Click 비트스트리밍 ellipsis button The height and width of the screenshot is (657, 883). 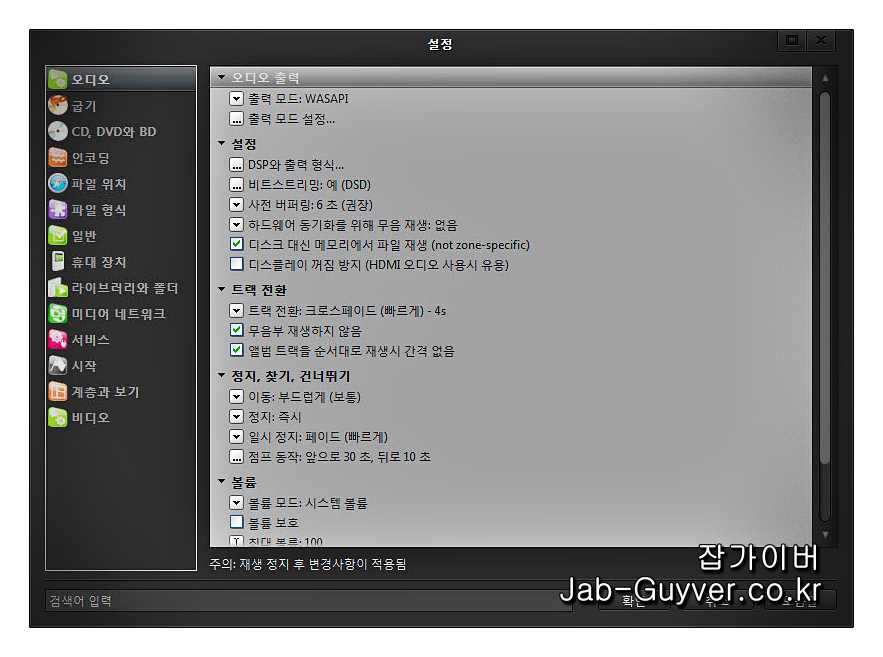click(237, 185)
